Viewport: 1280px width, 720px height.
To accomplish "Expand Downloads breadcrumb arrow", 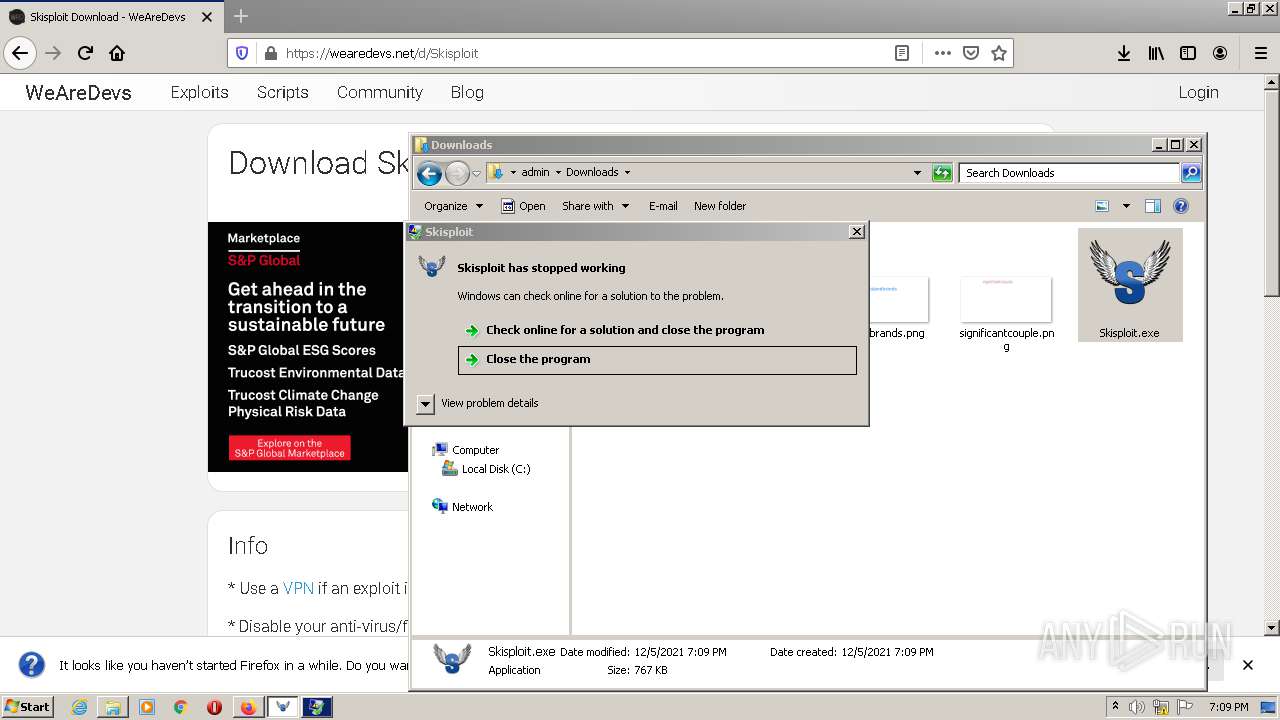I will pos(627,172).
